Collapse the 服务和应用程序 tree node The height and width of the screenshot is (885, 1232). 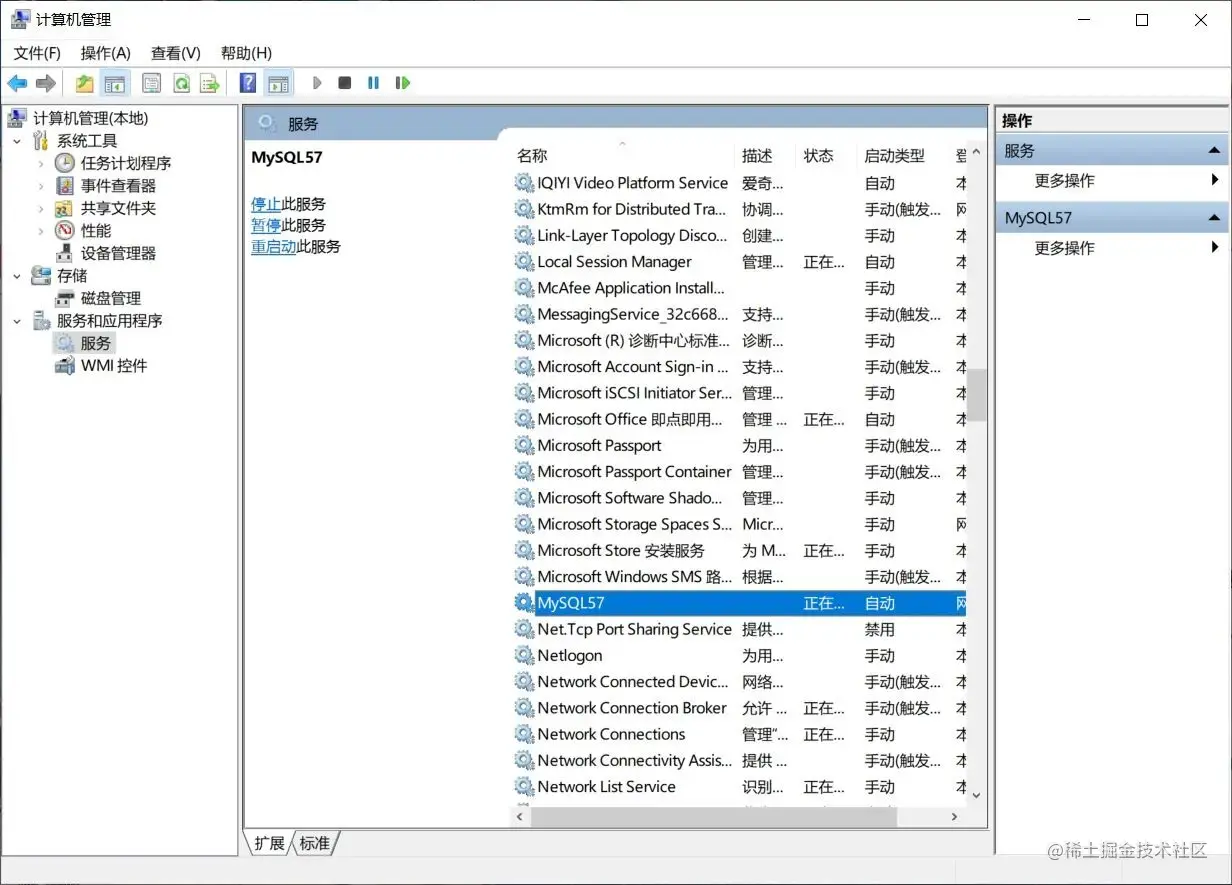[x=17, y=321]
